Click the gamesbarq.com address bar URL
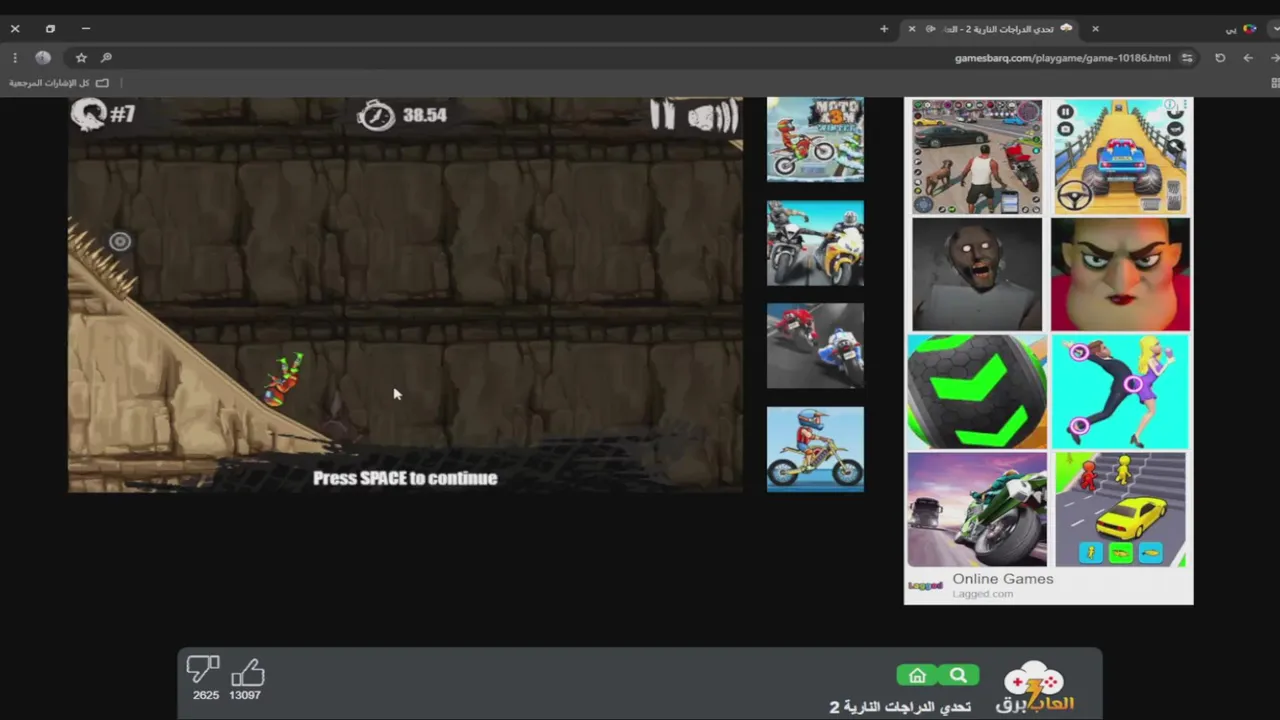The width and height of the screenshot is (1280, 720). click(1062, 58)
